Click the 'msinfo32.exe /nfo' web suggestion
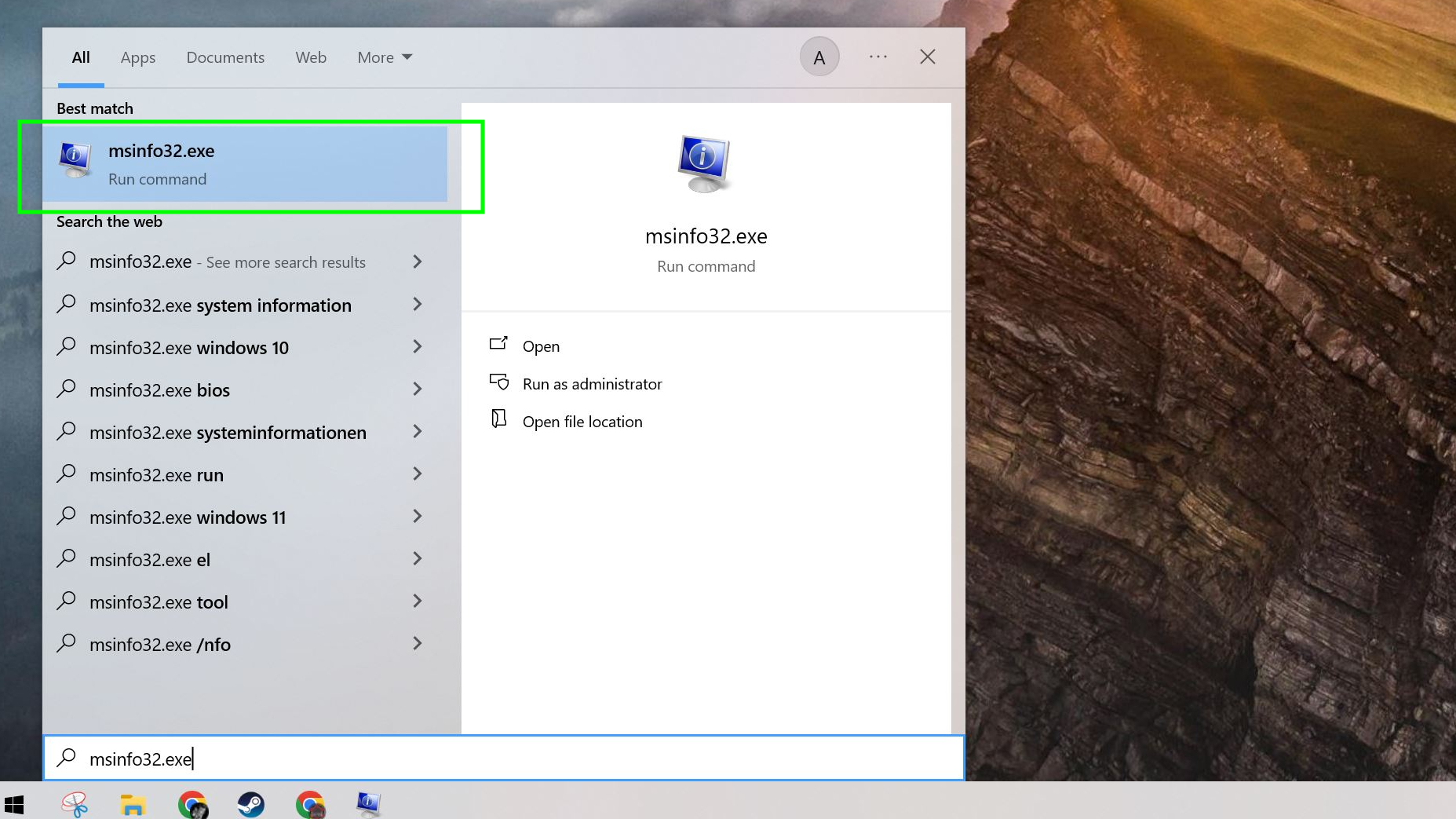Image resolution: width=1456 pixels, height=819 pixels. [x=160, y=645]
